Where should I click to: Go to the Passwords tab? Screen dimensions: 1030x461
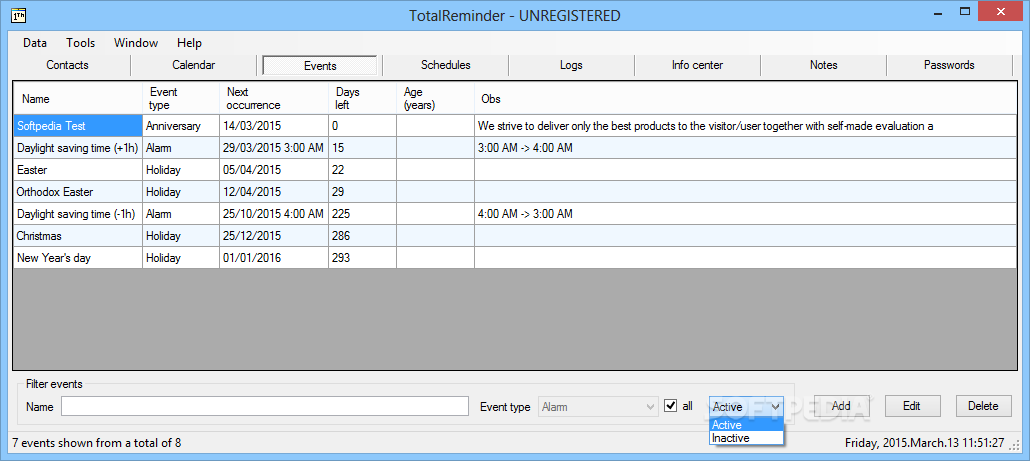pyautogui.click(x=949, y=65)
